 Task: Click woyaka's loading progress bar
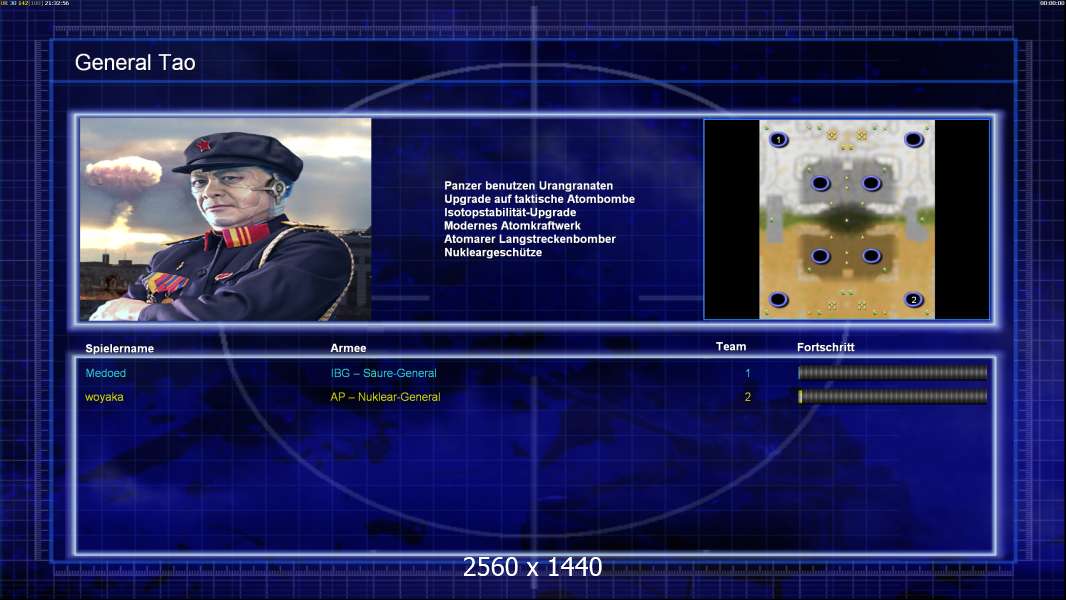pos(892,397)
